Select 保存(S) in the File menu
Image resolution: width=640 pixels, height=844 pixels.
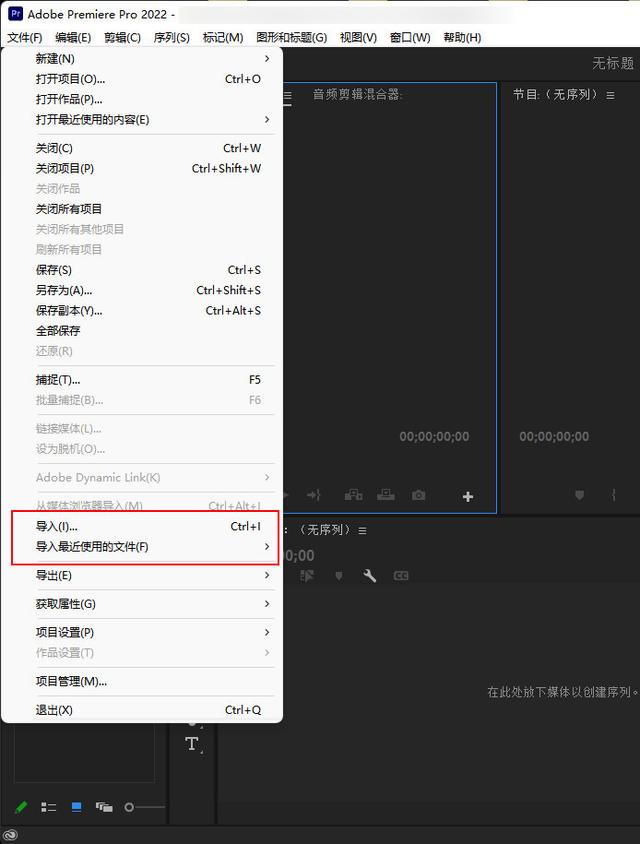coord(142,270)
